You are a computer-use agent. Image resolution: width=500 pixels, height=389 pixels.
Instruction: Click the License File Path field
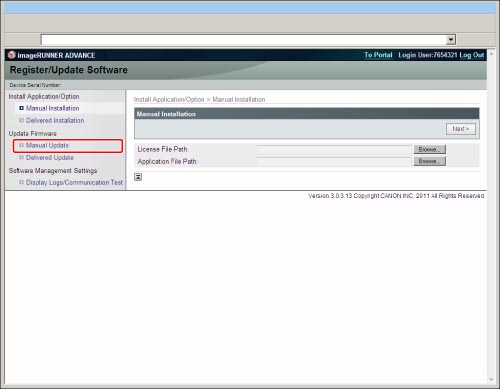pos(335,149)
